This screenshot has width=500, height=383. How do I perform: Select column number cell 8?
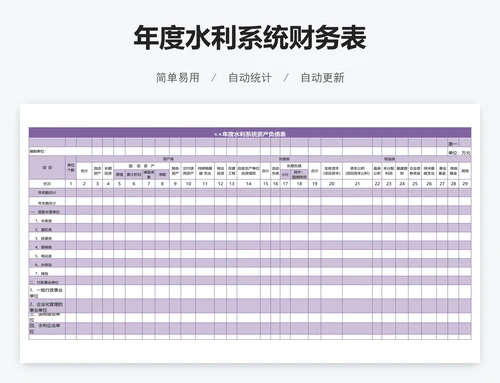pos(162,184)
